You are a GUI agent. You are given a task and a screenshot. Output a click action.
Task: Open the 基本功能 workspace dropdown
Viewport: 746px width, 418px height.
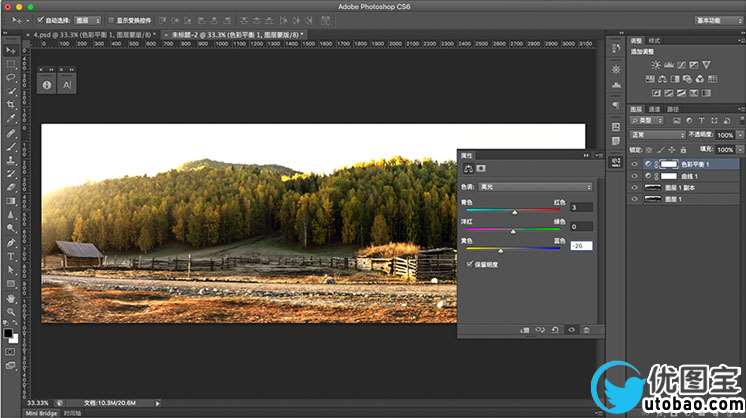click(x=716, y=19)
